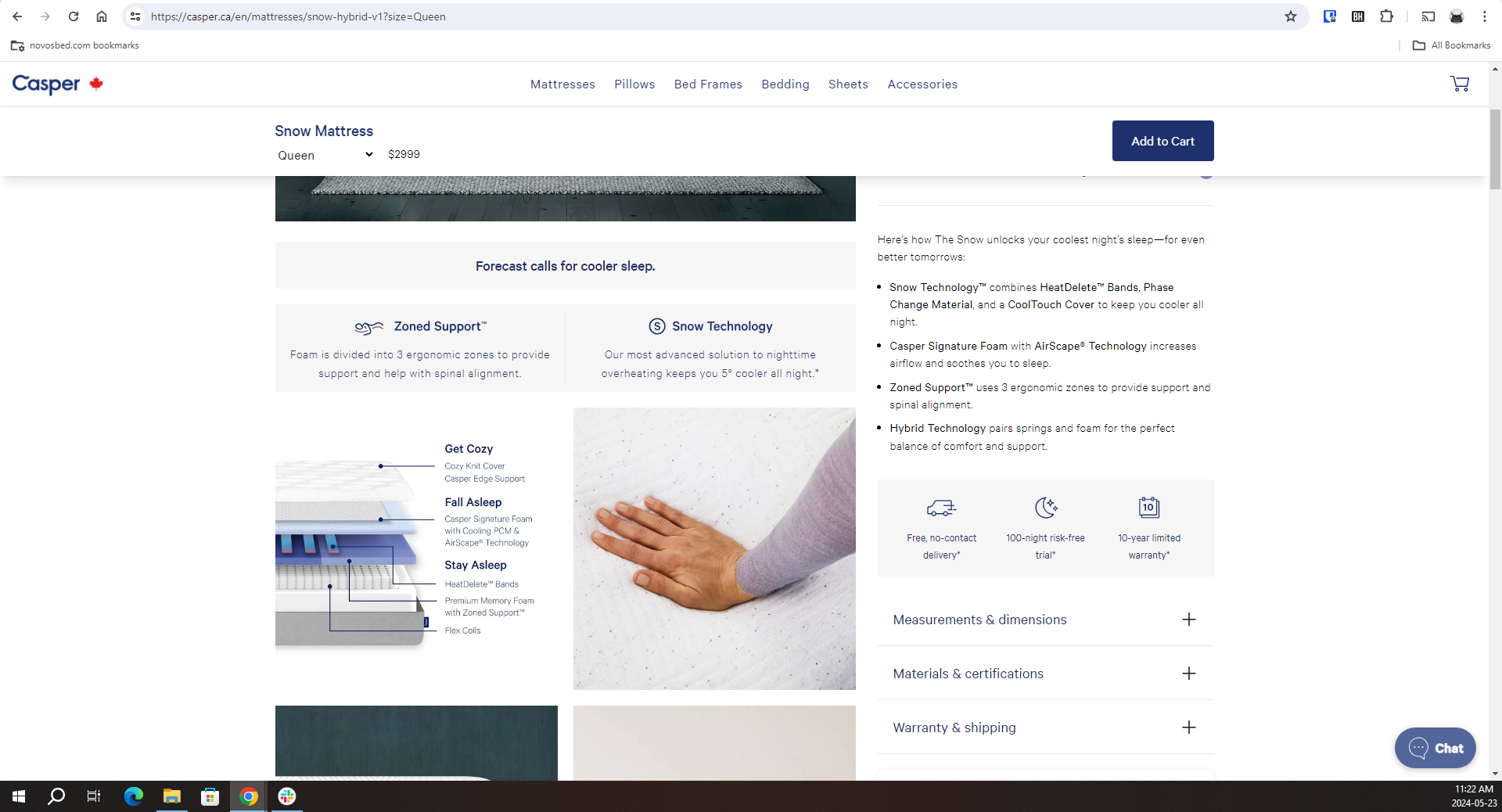Click the blue browser extension icon

click(1329, 16)
